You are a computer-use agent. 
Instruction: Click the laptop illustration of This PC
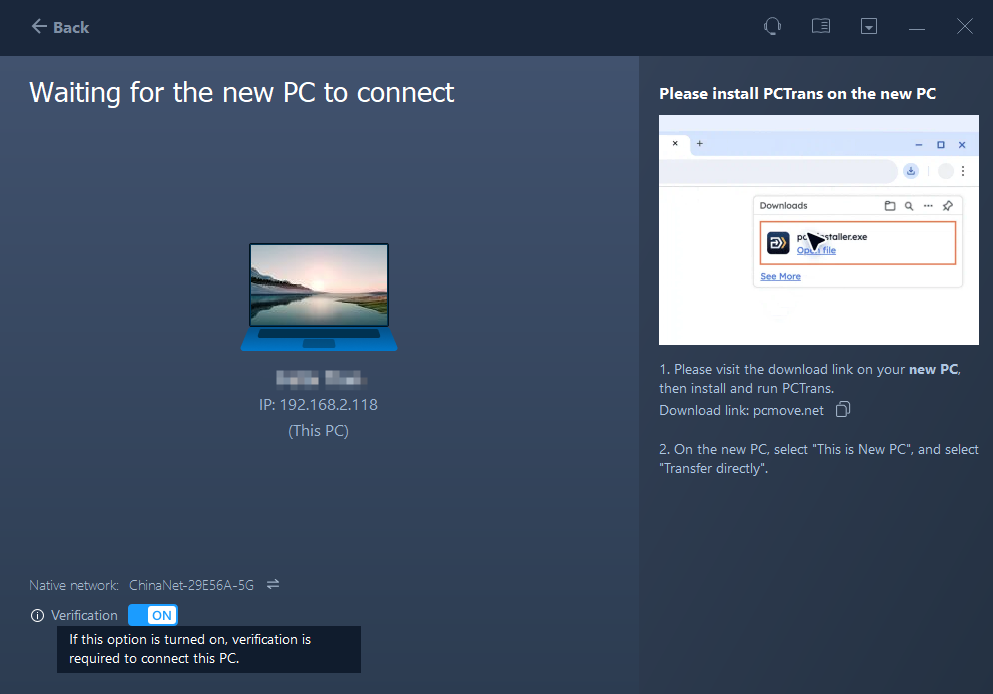pyautogui.click(x=319, y=297)
